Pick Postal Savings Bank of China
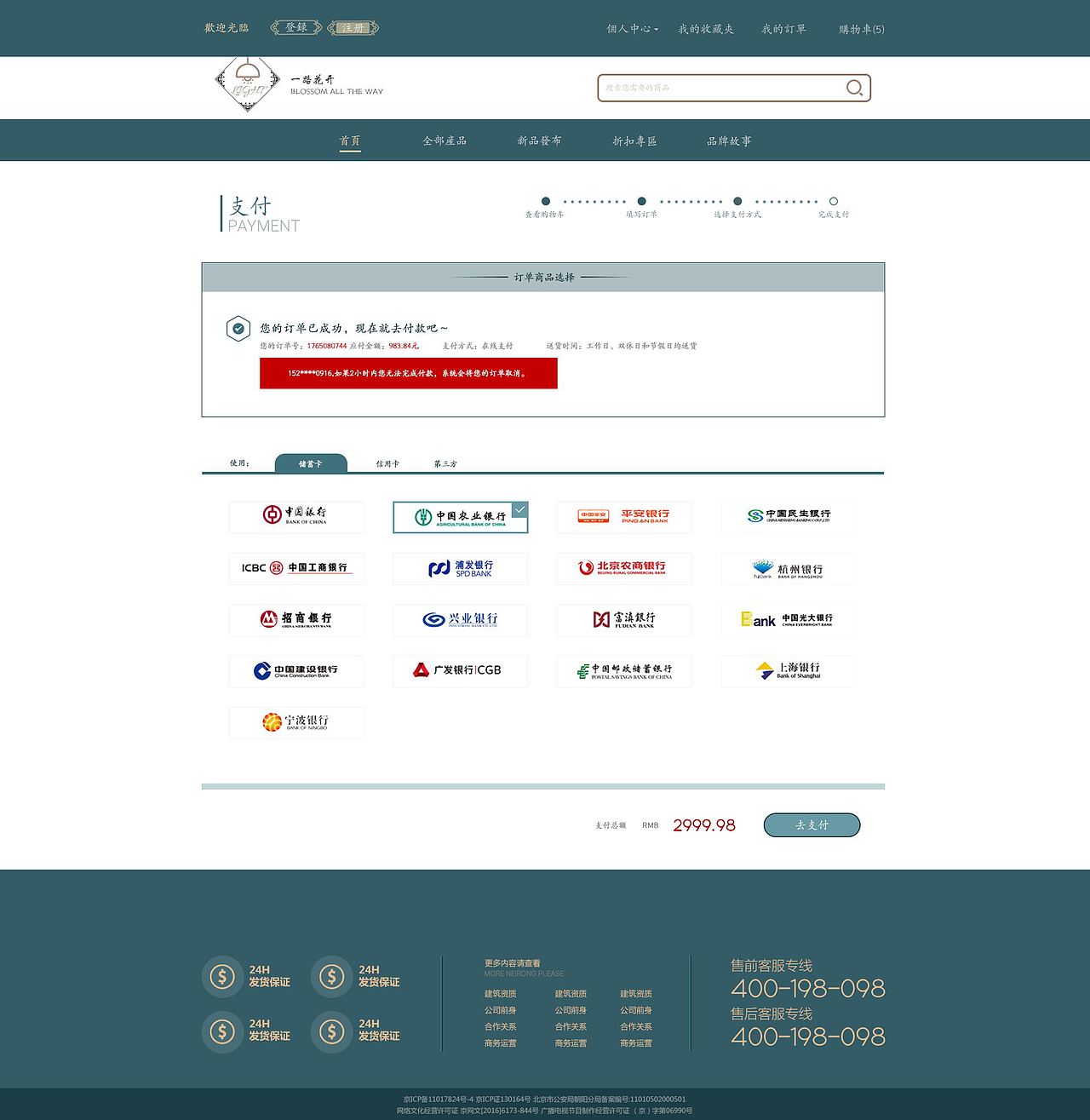The image size is (1090, 1120). tap(624, 671)
